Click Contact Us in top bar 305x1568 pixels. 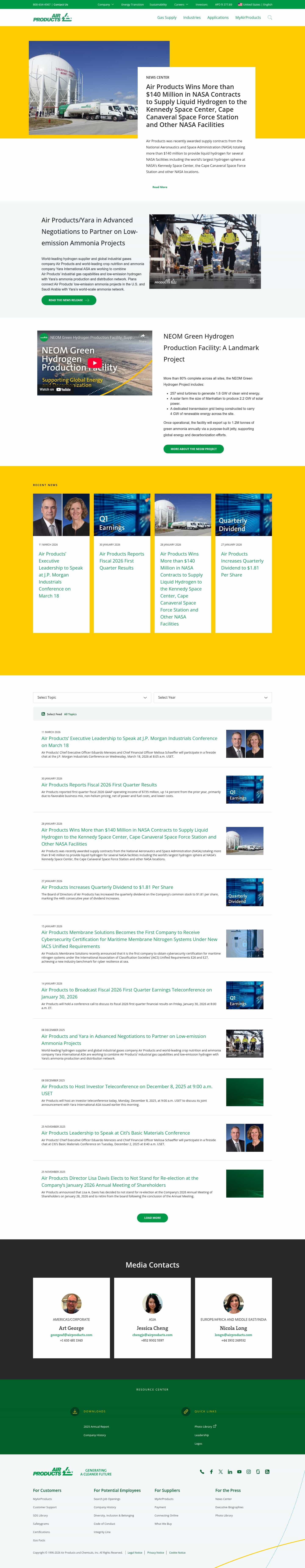(x=61, y=4)
